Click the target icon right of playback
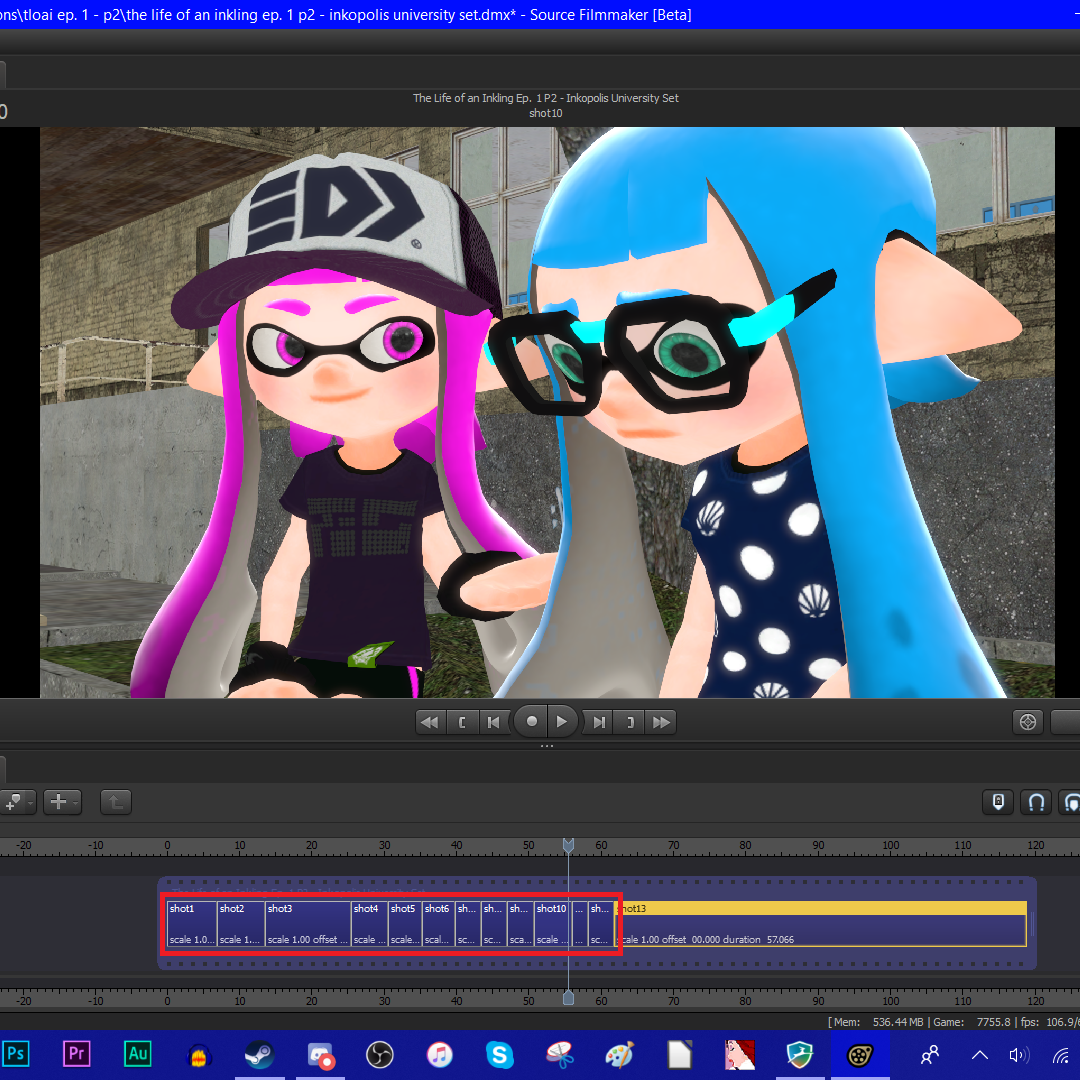The width and height of the screenshot is (1080, 1080). [1027, 721]
